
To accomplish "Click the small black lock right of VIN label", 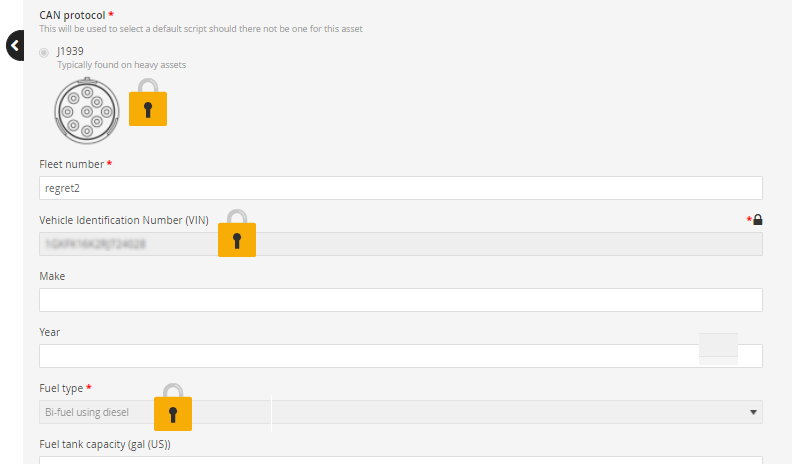I will 757,220.
